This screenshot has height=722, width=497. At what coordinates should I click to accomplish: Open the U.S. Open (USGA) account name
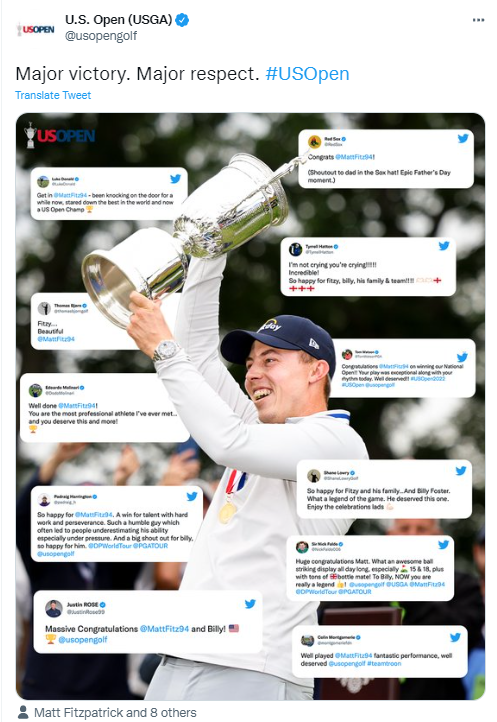[x=118, y=20]
